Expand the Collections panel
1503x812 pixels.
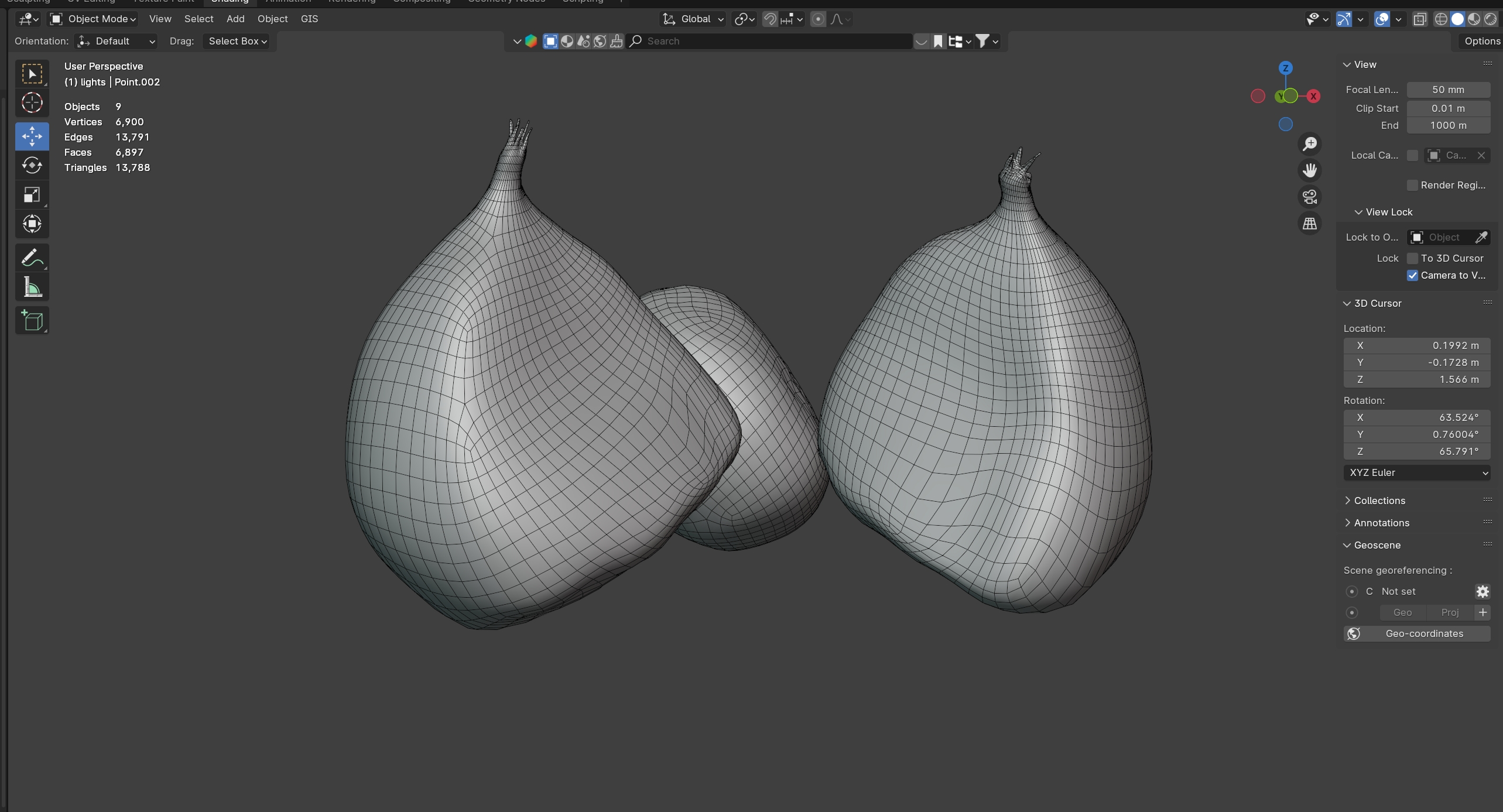coord(1379,501)
